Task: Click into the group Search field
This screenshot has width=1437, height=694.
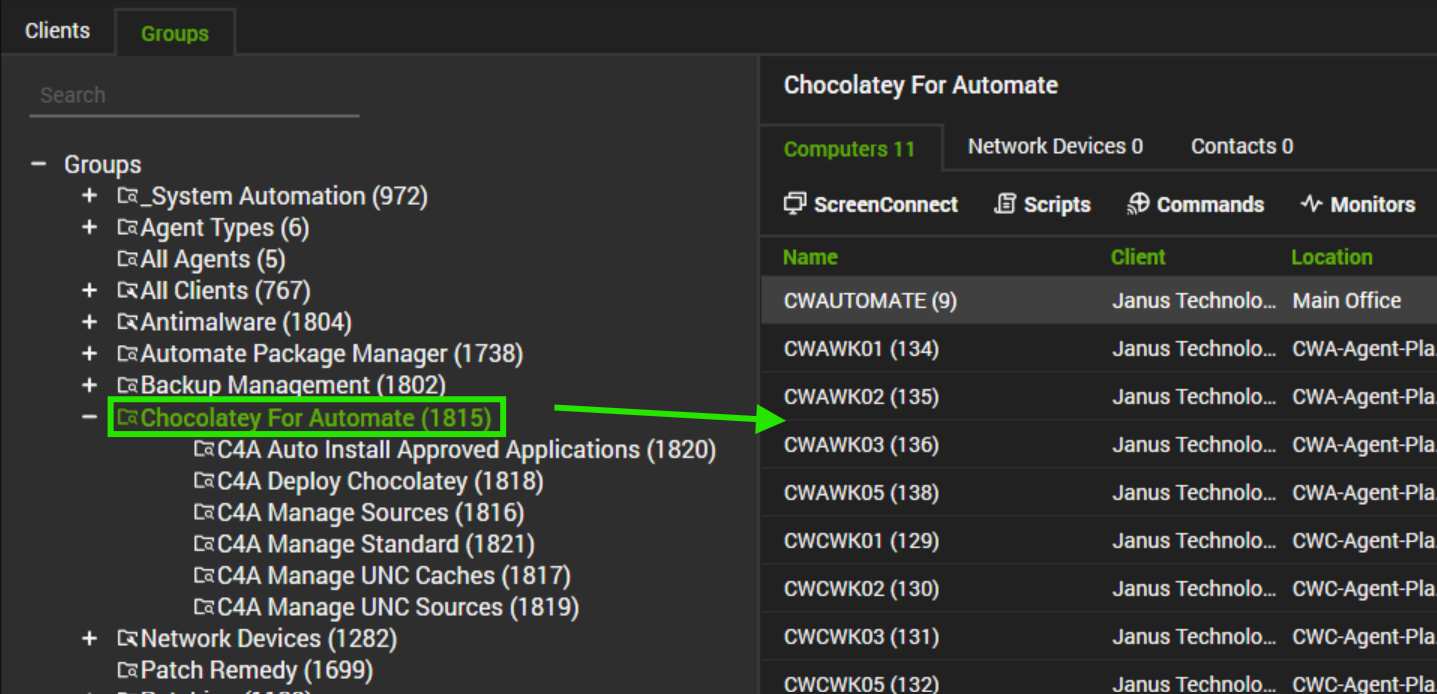Action: click(x=194, y=96)
